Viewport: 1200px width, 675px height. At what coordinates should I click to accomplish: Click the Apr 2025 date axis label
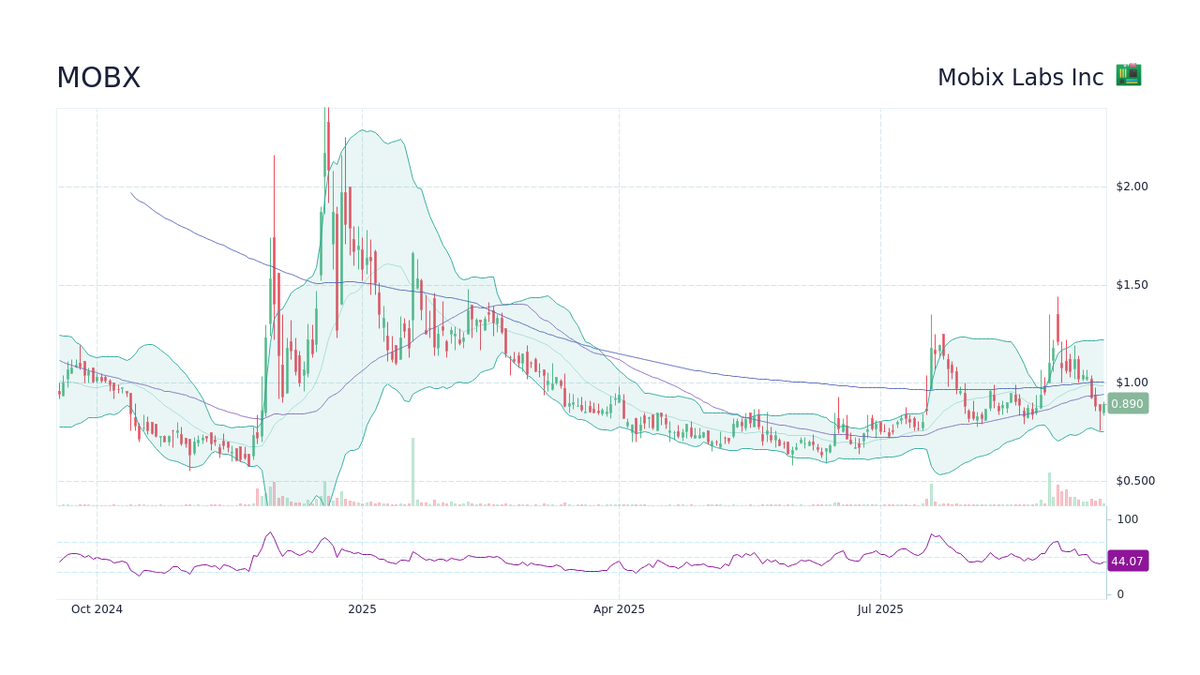619,609
